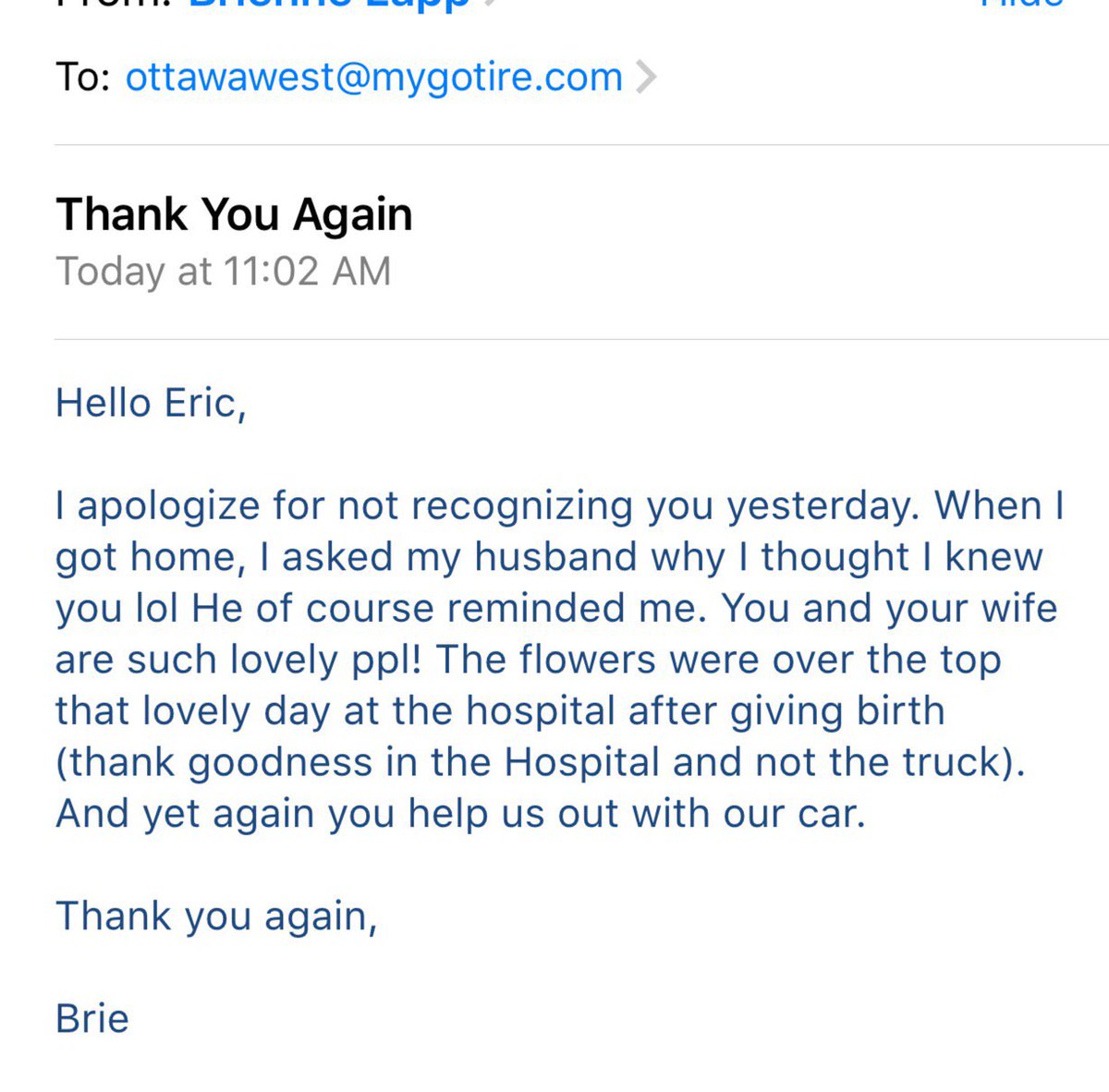Open the ottawawest@mygotire.com recipient address
1109x1092 pixels.
pos(374,78)
